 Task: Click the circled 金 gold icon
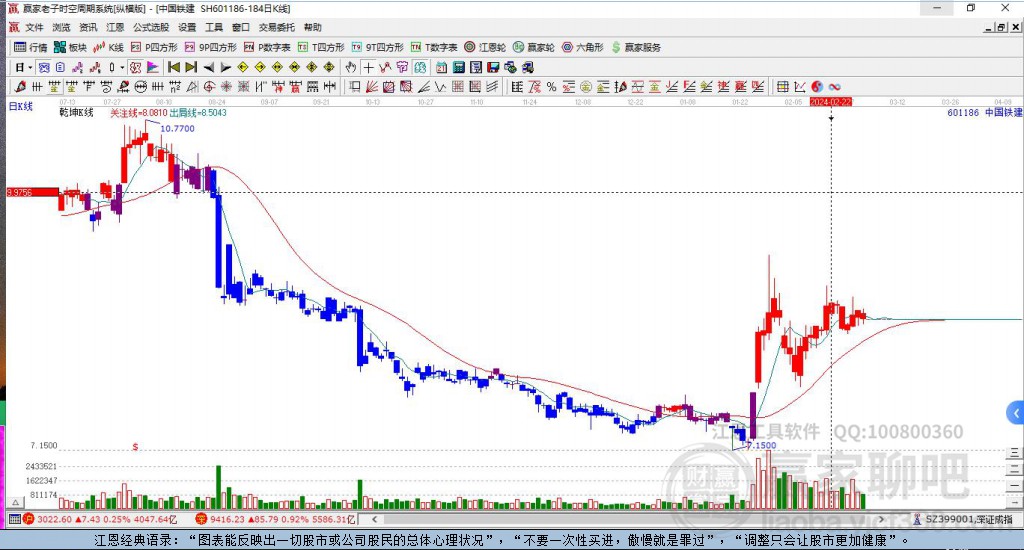pyautogui.click(x=586, y=87)
